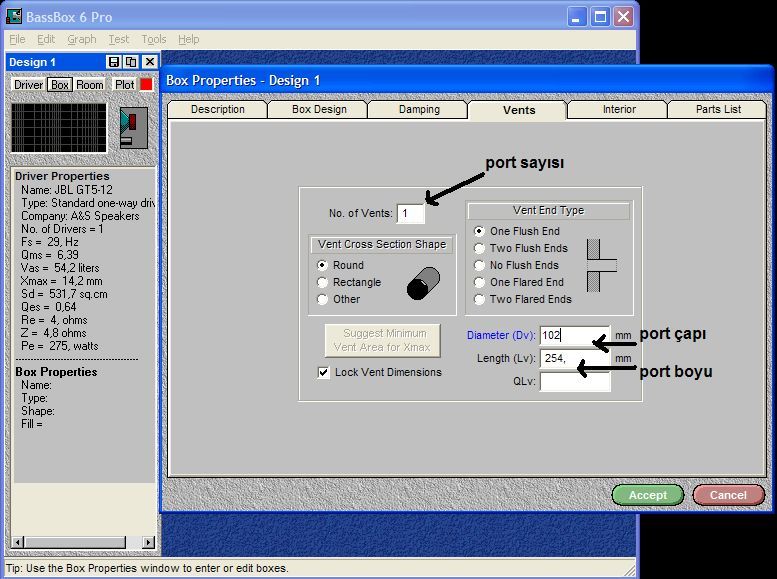Select the Round cross section shape

point(322,265)
